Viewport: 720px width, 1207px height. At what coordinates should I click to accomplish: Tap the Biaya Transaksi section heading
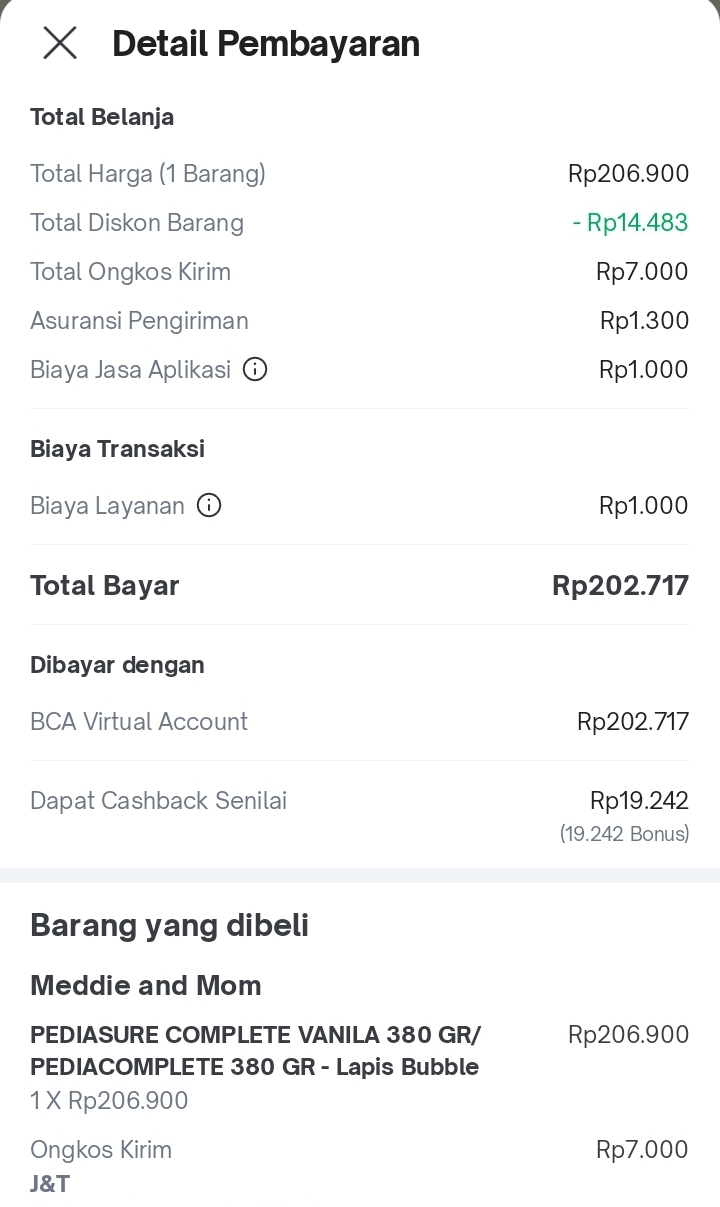point(117,449)
